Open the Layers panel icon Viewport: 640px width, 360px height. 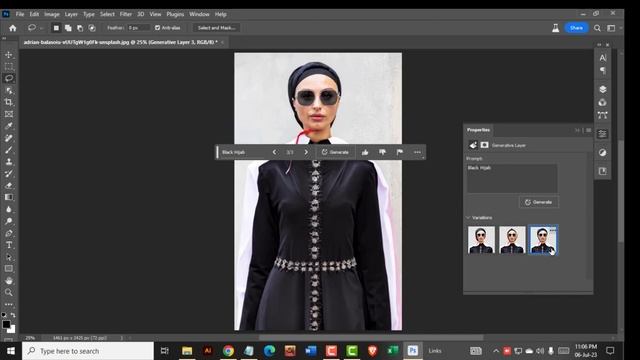tap(602, 89)
